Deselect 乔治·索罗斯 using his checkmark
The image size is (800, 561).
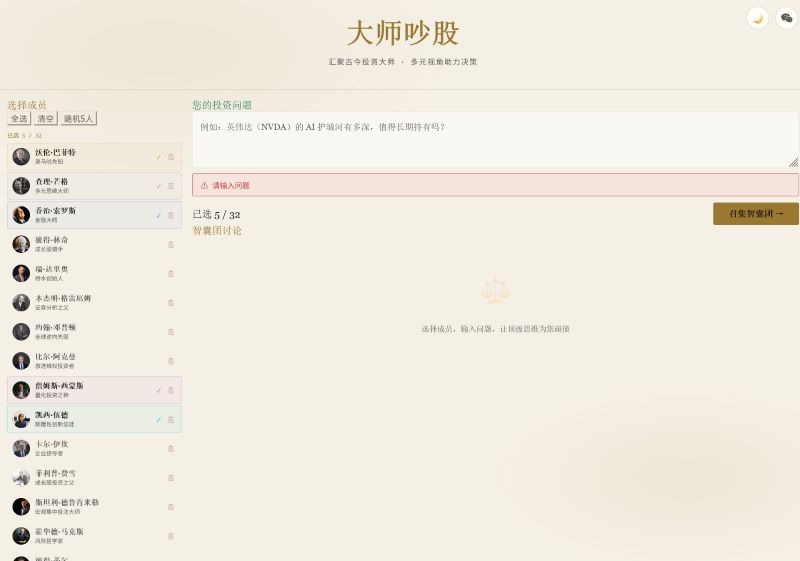tap(159, 215)
